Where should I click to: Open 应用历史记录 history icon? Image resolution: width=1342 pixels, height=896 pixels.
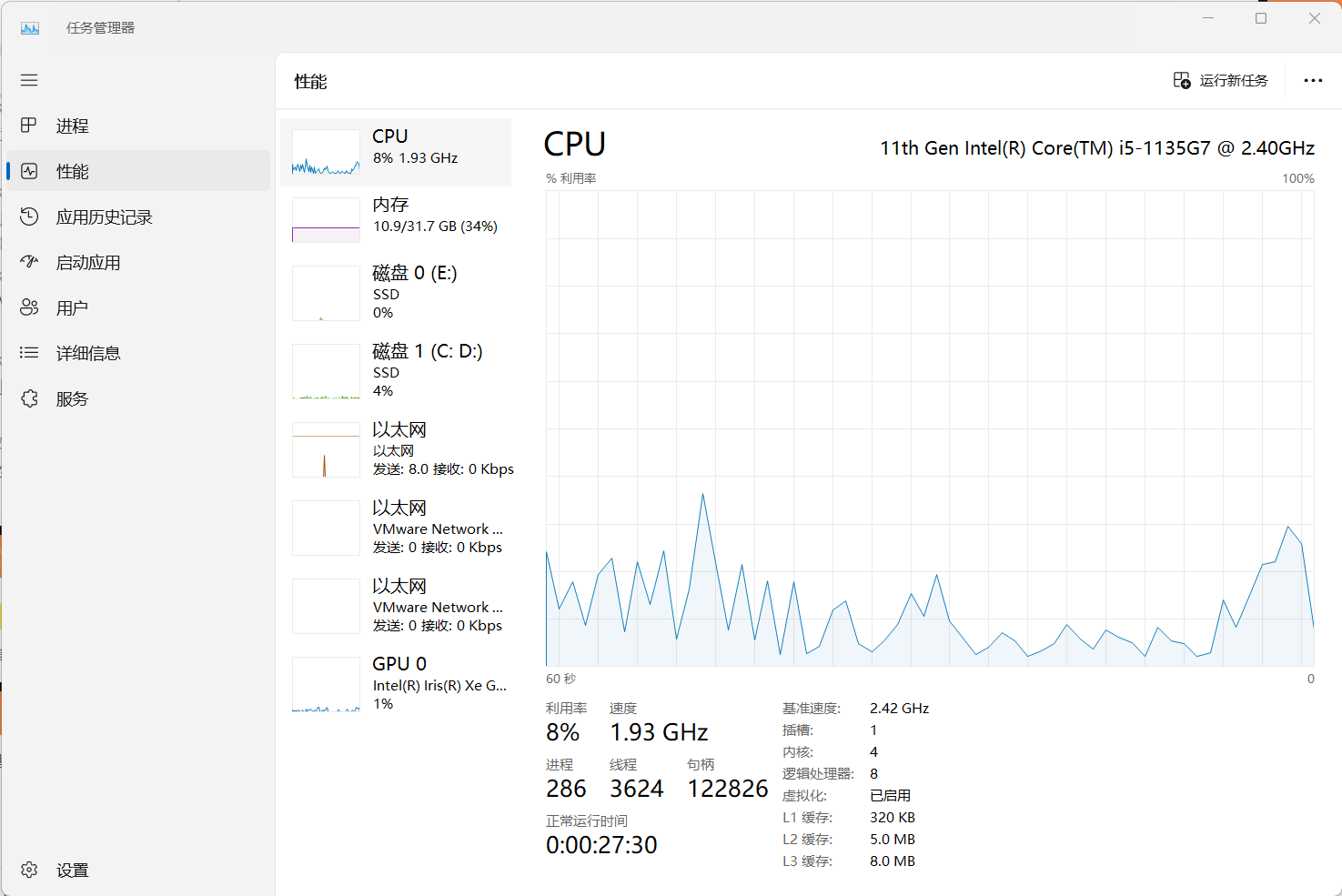pos(29,216)
